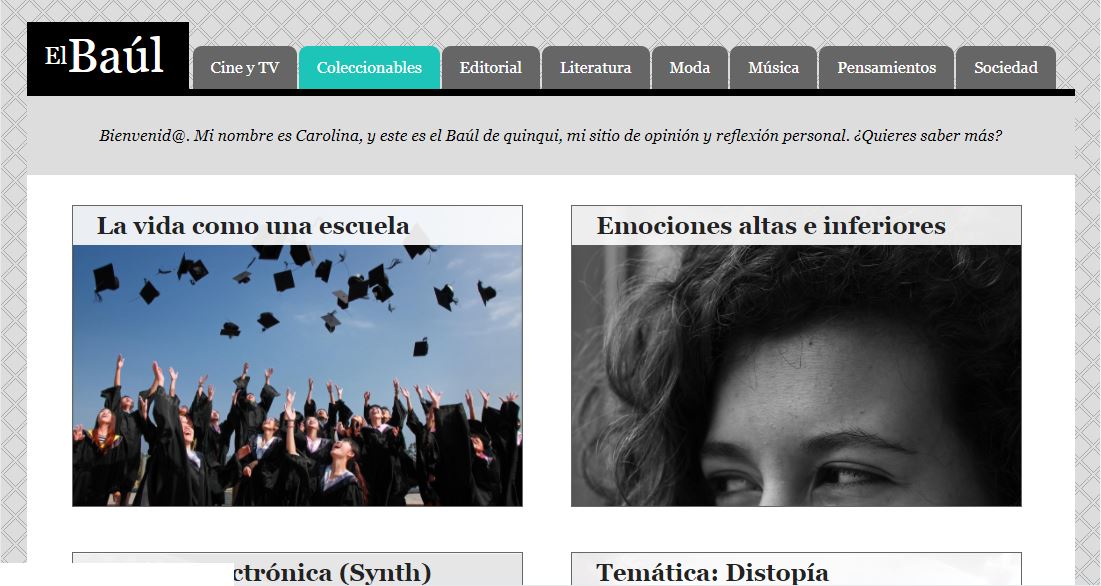
Task: Open the Emociones altas e inferiores headline
Action: [771, 226]
